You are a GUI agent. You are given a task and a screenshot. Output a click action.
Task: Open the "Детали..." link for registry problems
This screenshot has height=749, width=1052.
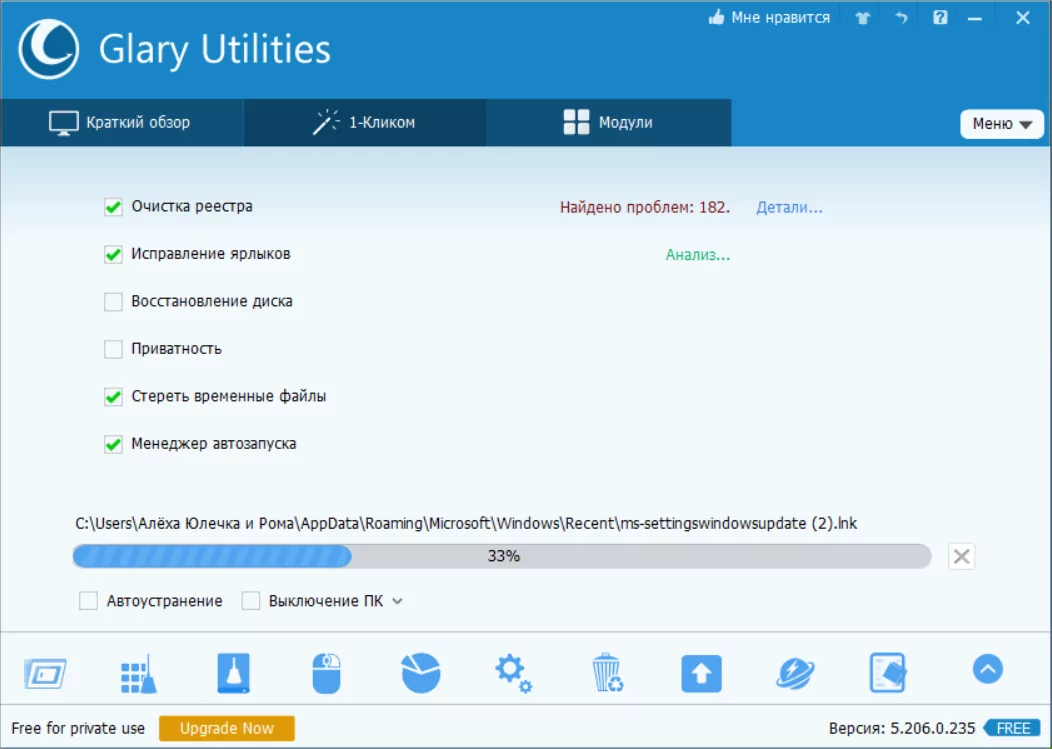[x=789, y=208]
